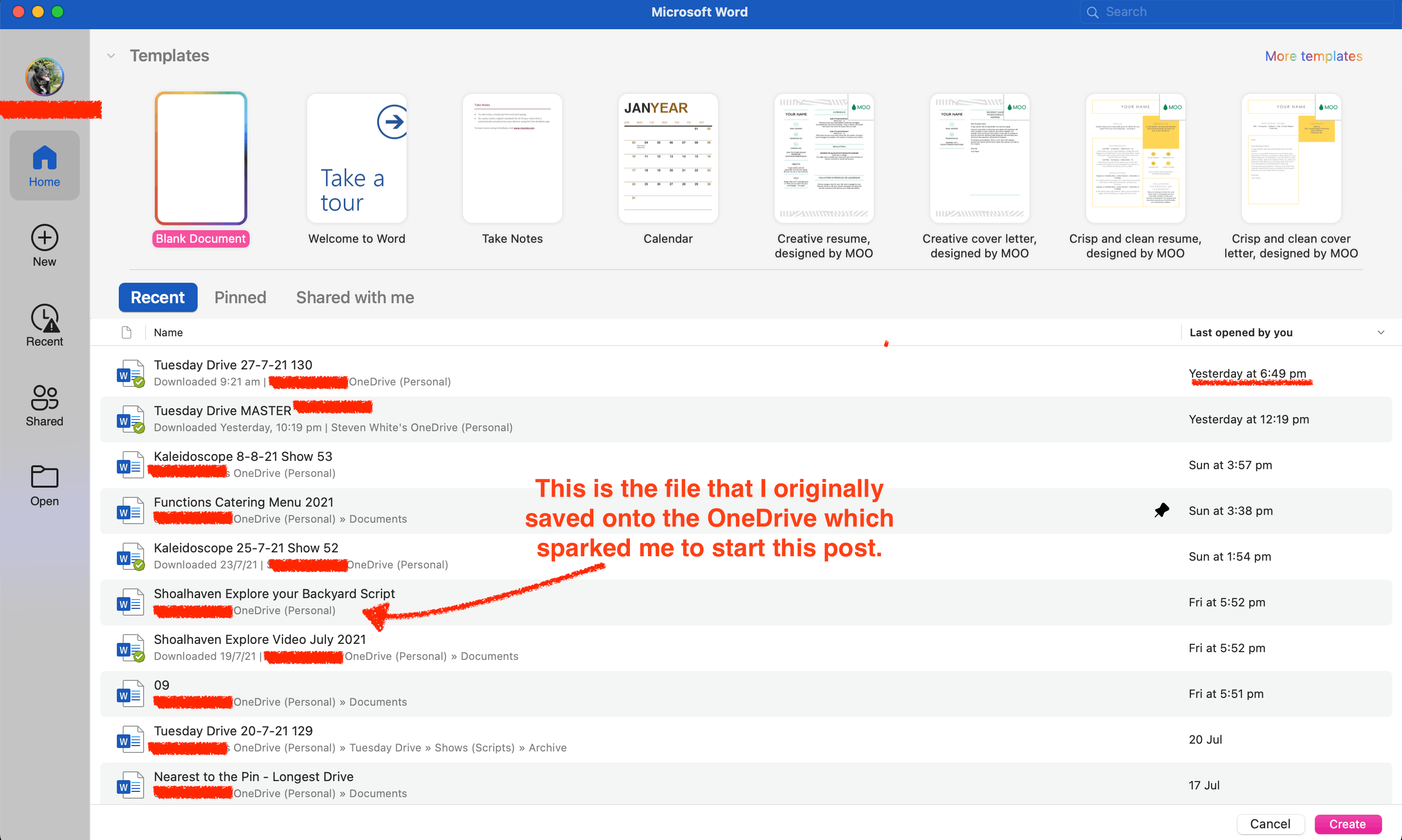Open the More templates link
The width and height of the screenshot is (1402, 840).
point(1313,56)
